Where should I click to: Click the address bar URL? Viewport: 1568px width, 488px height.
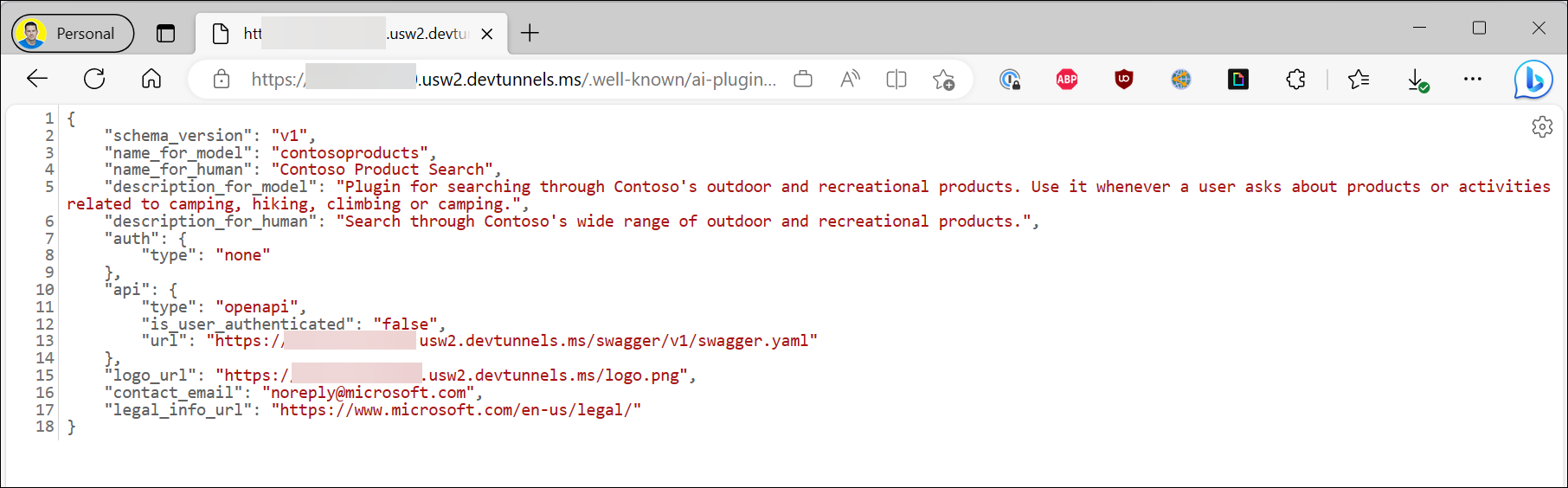pyautogui.click(x=513, y=80)
